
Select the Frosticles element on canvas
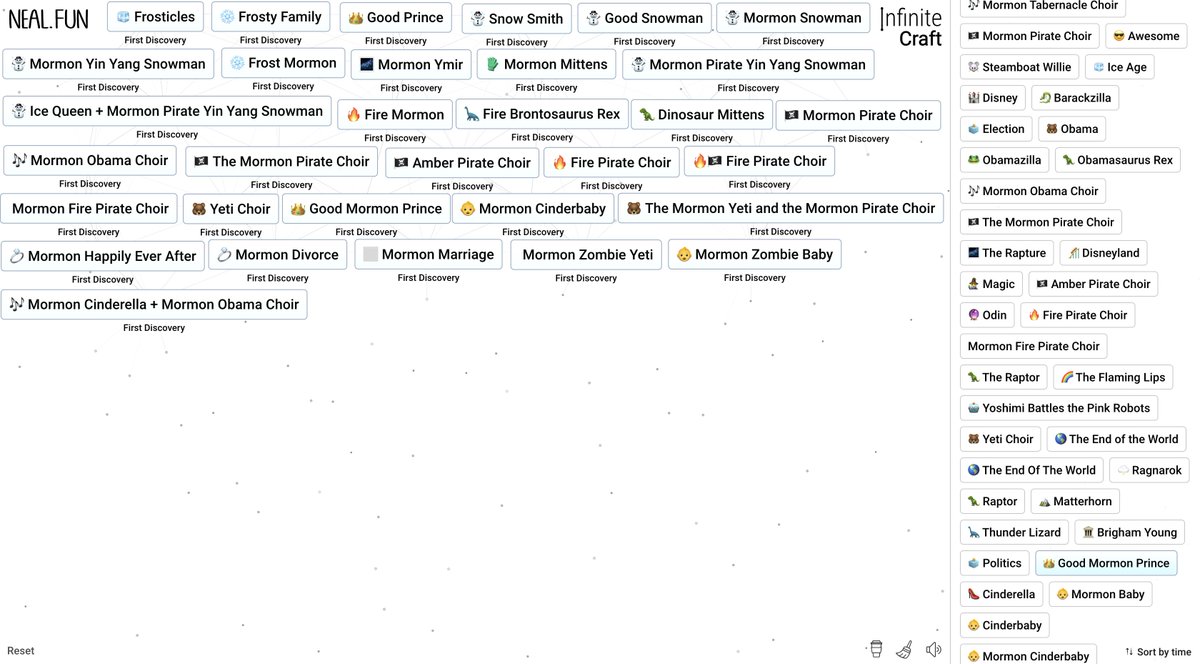click(x=155, y=17)
